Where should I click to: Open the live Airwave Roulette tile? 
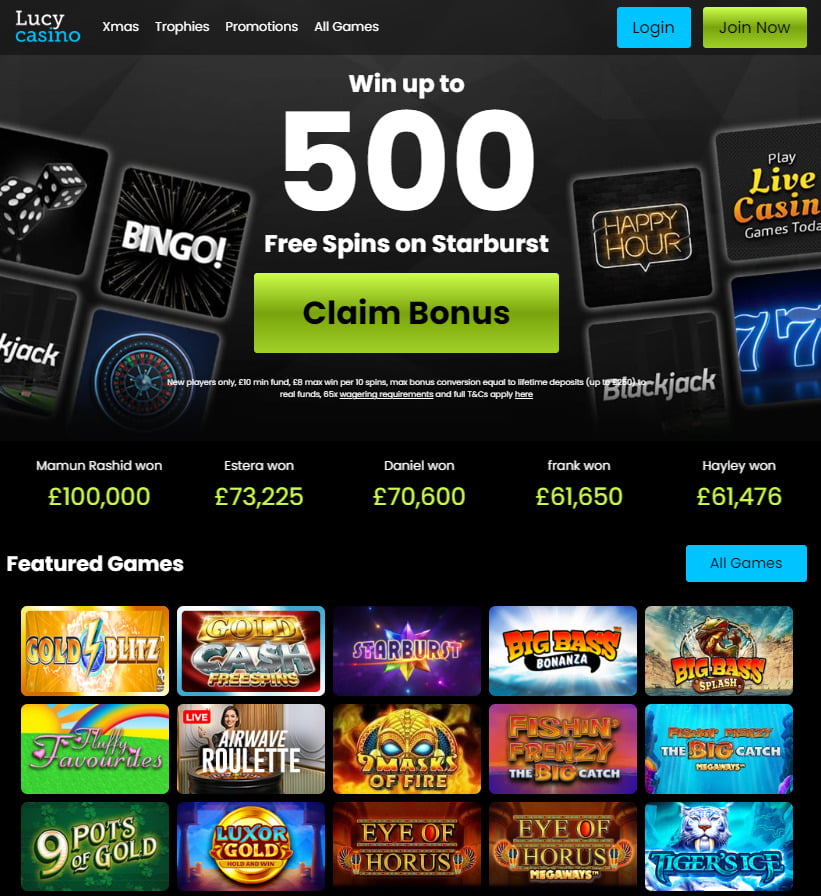pos(251,749)
